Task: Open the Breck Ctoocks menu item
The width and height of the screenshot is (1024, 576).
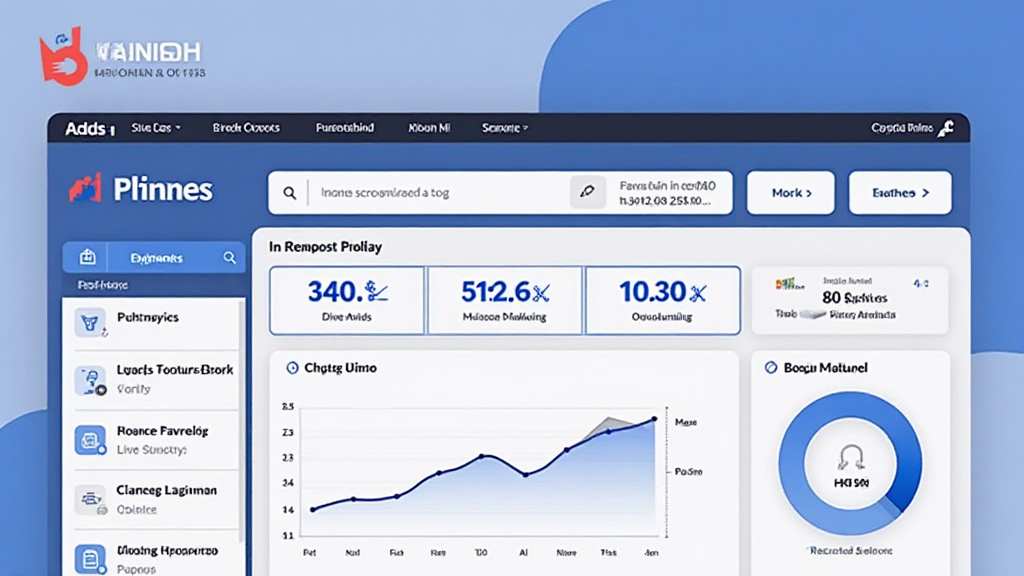Action: (246, 128)
